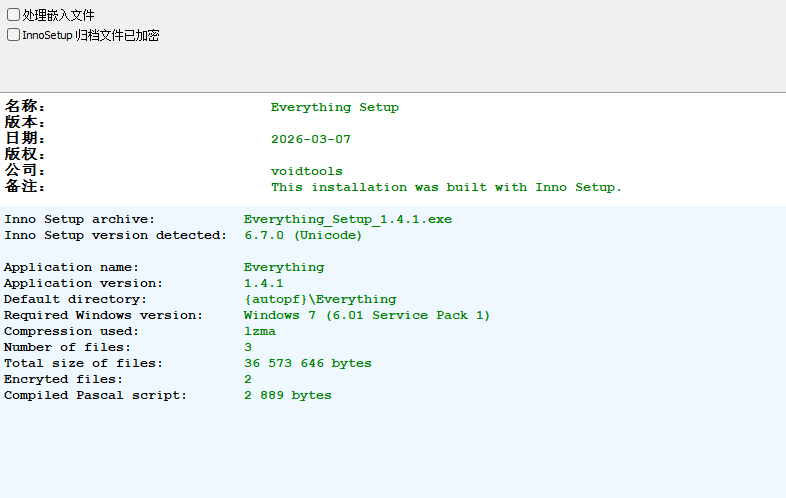The width and height of the screenshot is (786, 498).
Task: Click the detected version 6.7.0 (Unicode)
Action: 303,235
